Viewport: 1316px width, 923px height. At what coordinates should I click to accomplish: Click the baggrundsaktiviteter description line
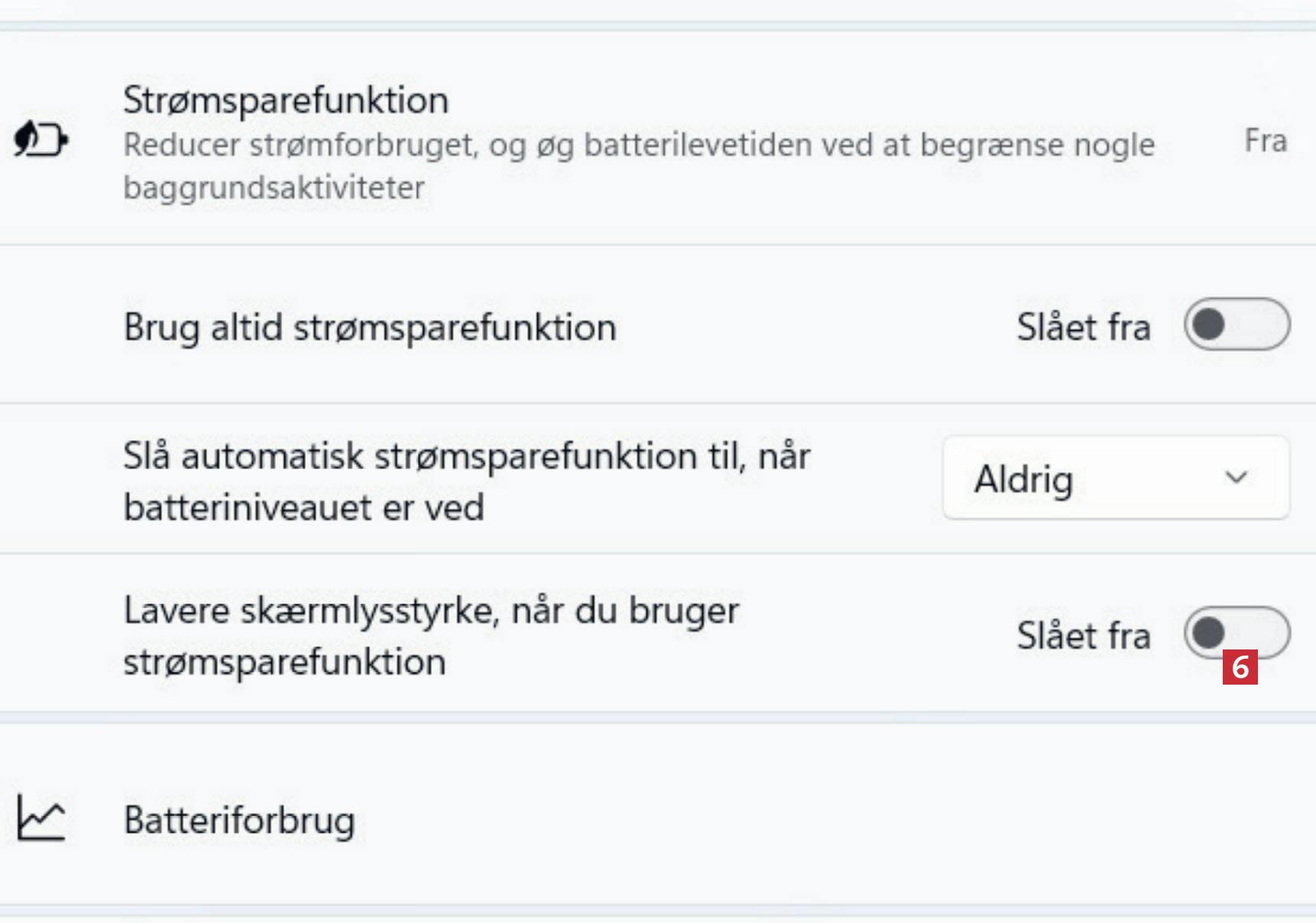coord(274,188)
